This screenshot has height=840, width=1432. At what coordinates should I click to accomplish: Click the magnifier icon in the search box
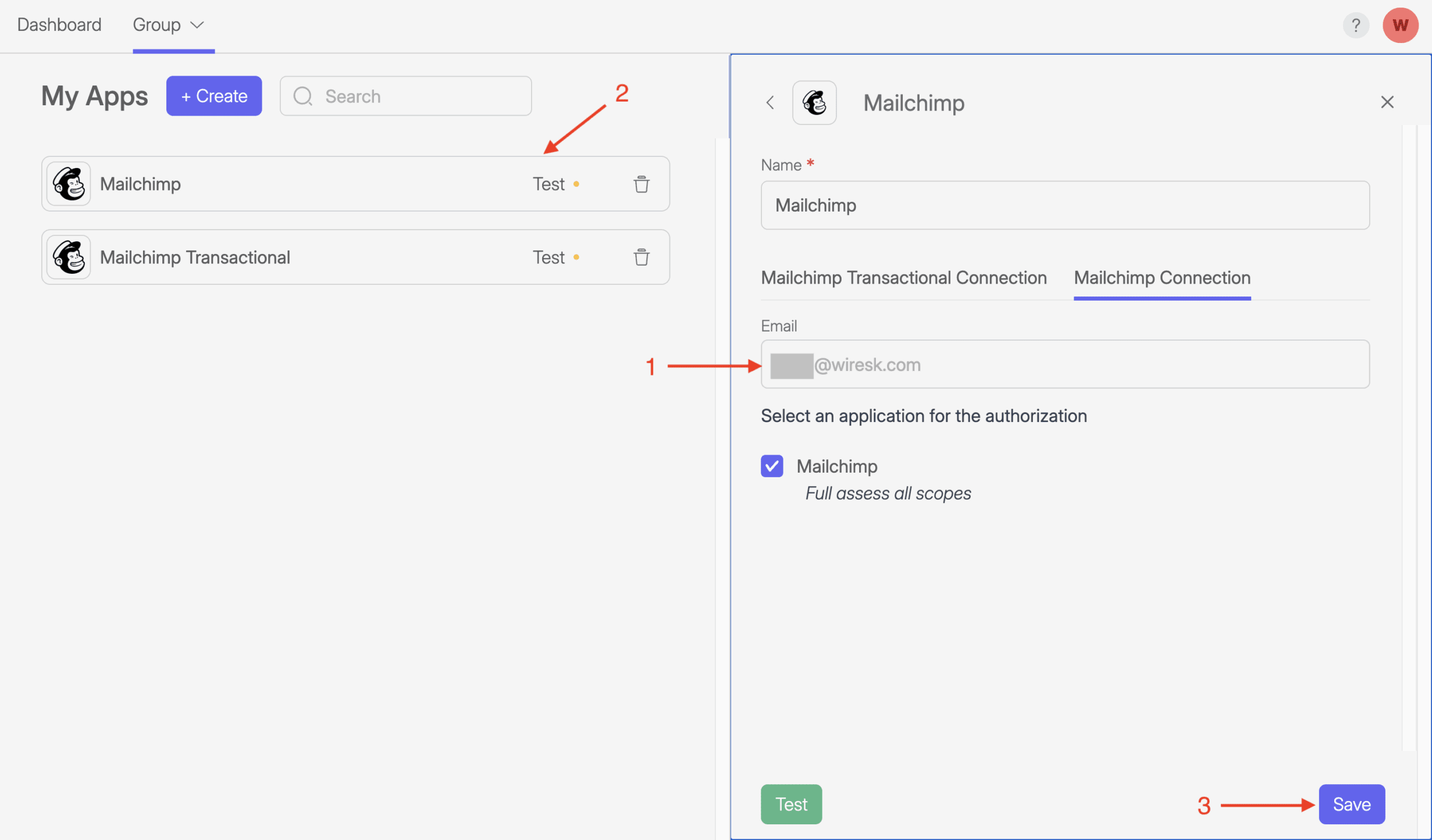click(302, 96)
